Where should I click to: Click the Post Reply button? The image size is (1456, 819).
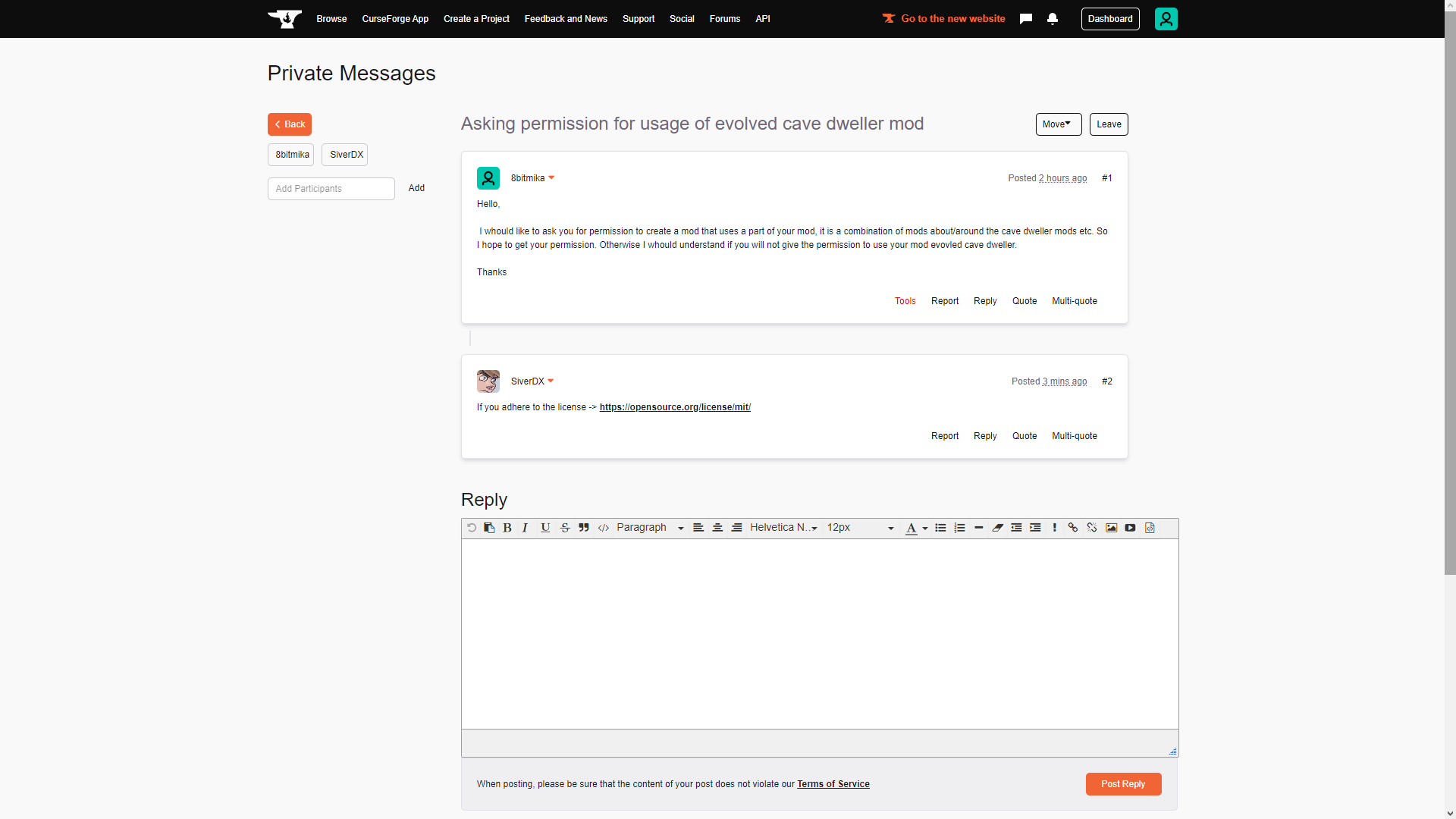[x=1123, y=784]
